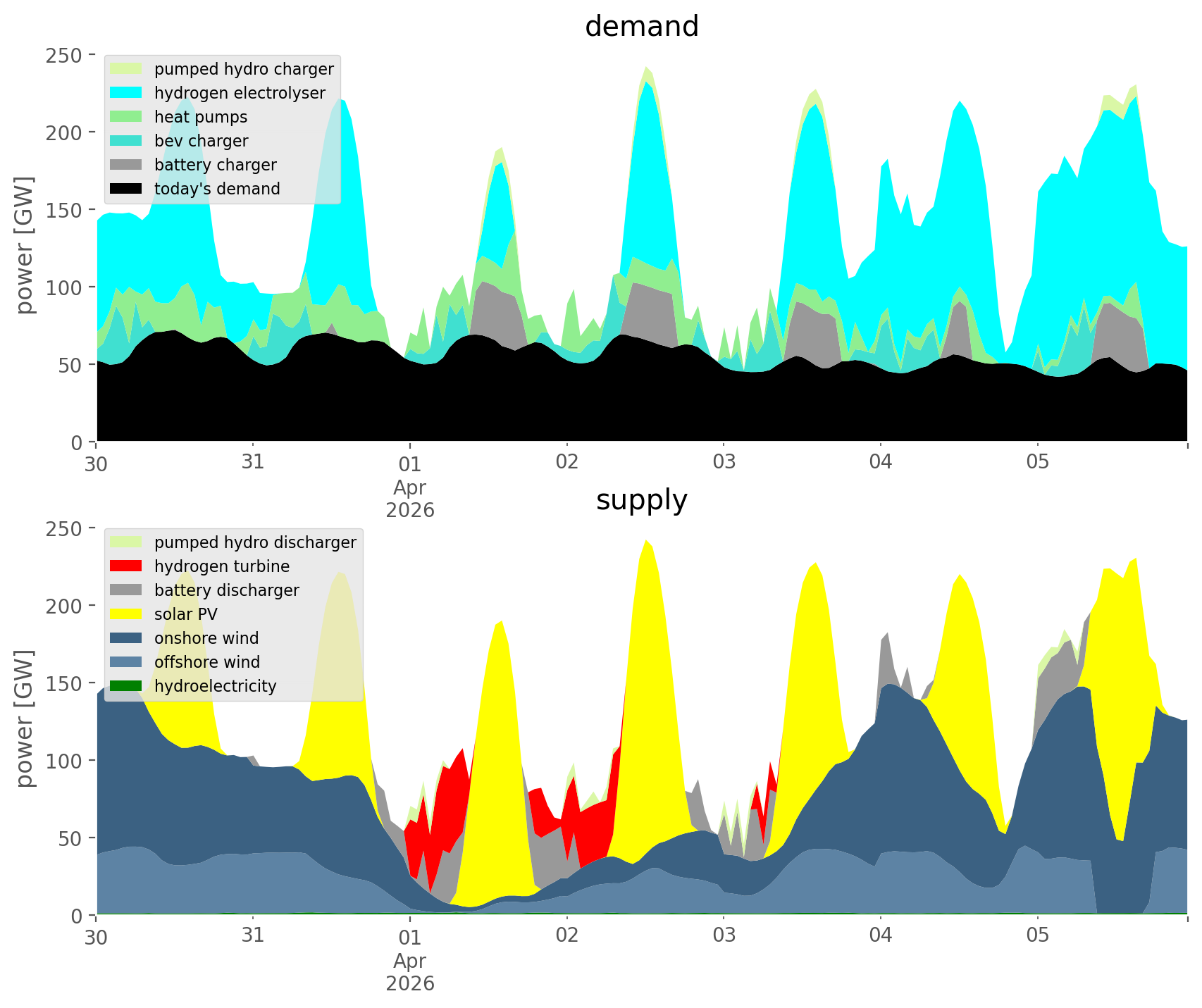Click the demand chart title
The width and height of the screenshot is (1202, 1008).
point(641,27)
